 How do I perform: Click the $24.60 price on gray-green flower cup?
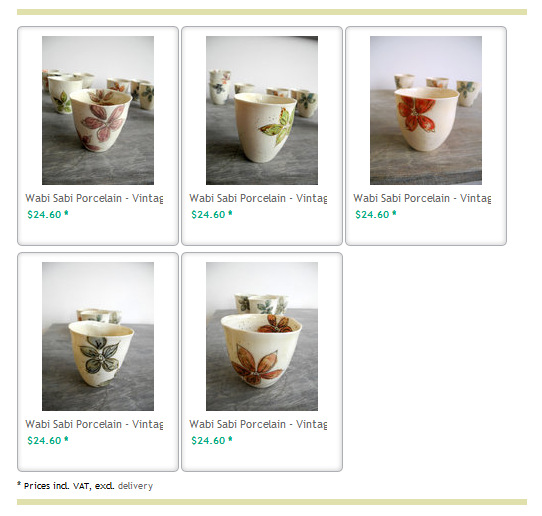(44, 441)
